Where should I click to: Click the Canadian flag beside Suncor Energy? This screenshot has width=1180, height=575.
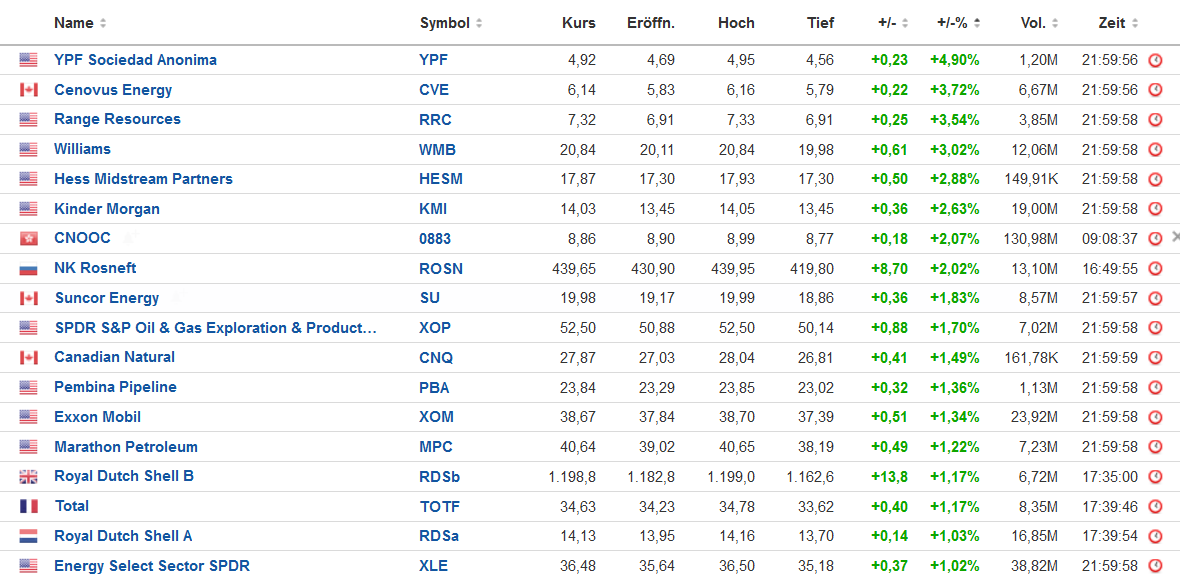pyautogui.click(x=28, y=298)
